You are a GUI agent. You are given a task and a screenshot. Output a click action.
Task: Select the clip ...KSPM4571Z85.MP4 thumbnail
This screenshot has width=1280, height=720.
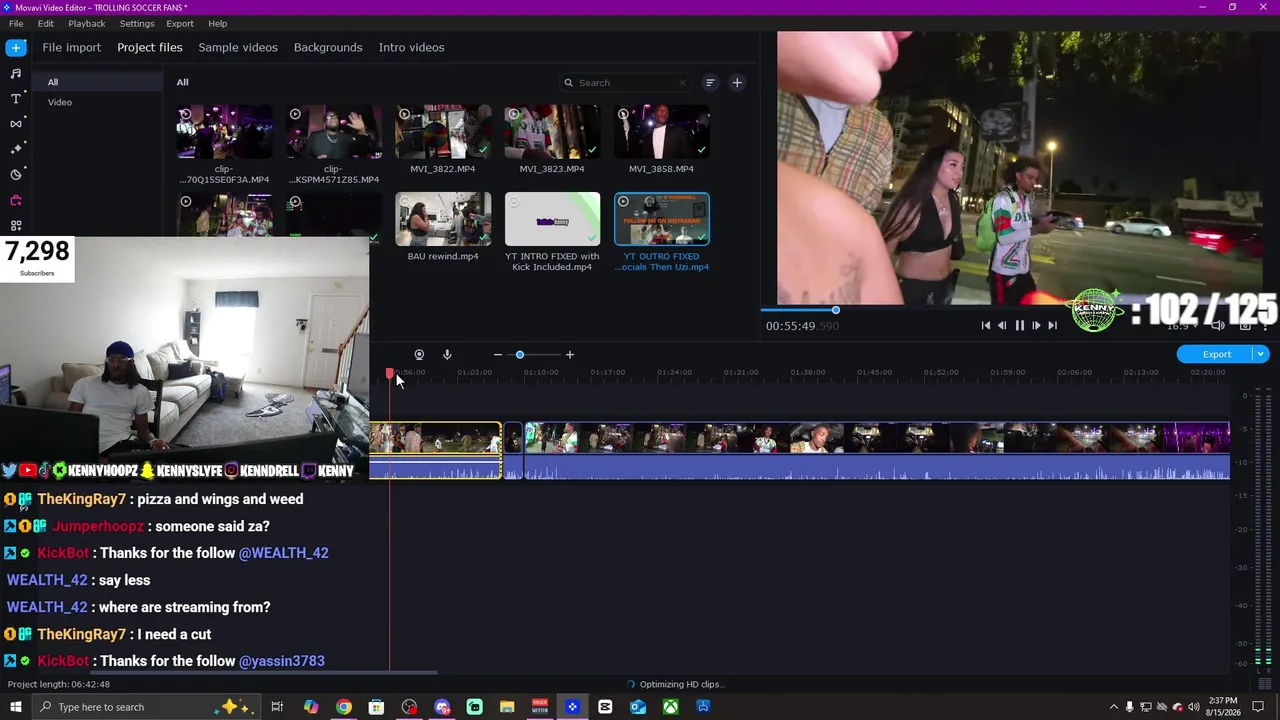pyautogui.click(x=334, y=132)
